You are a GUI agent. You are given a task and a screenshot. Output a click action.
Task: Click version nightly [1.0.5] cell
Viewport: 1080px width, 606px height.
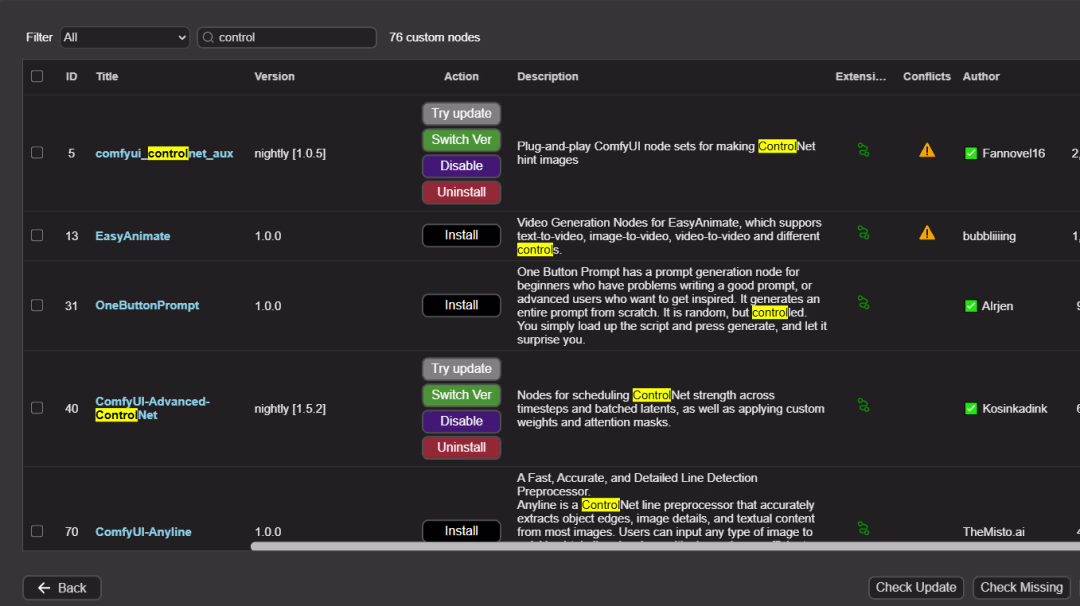click(290, 153)
